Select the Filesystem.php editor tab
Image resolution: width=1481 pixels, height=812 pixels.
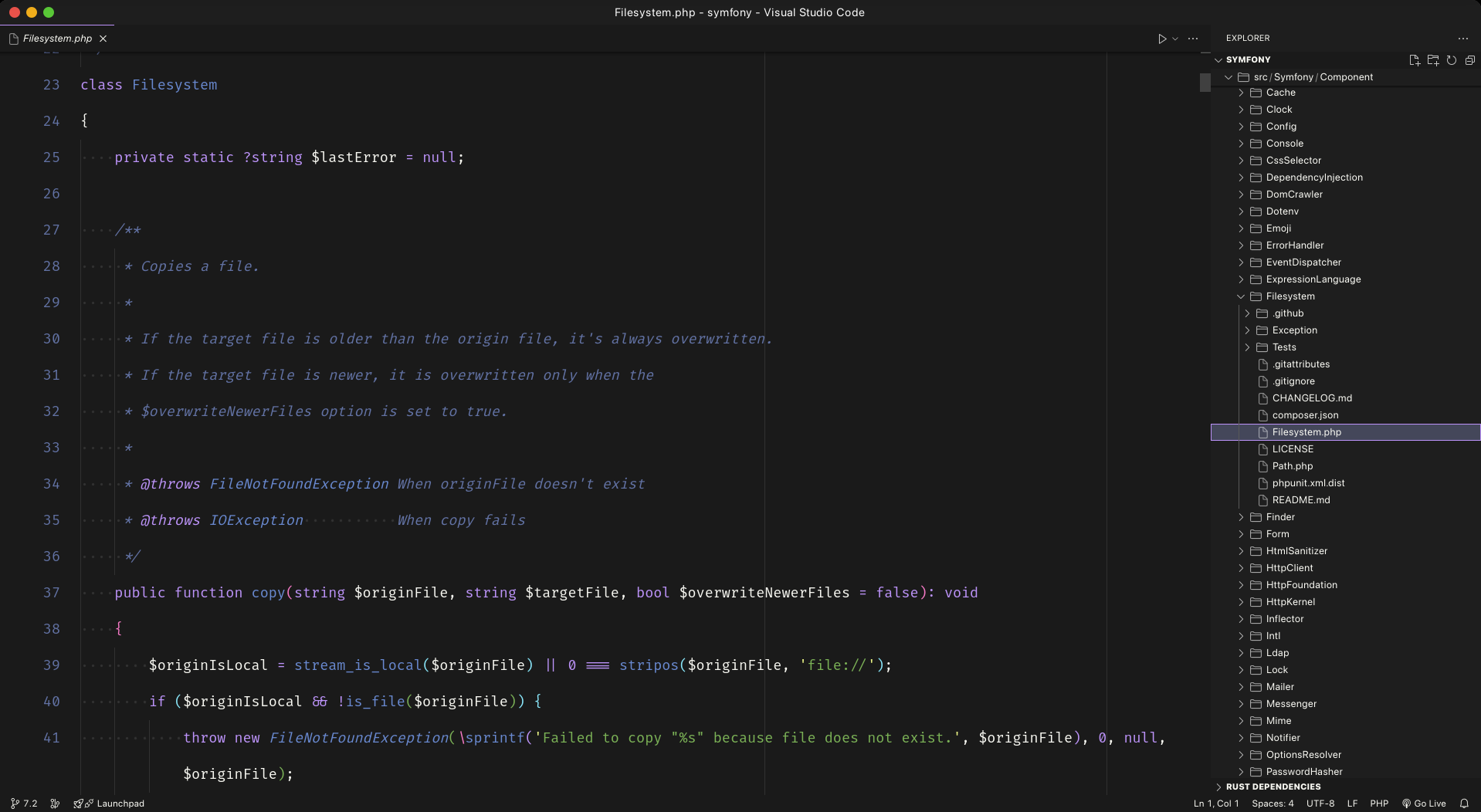pyautogui.click(x=57, y=39)
